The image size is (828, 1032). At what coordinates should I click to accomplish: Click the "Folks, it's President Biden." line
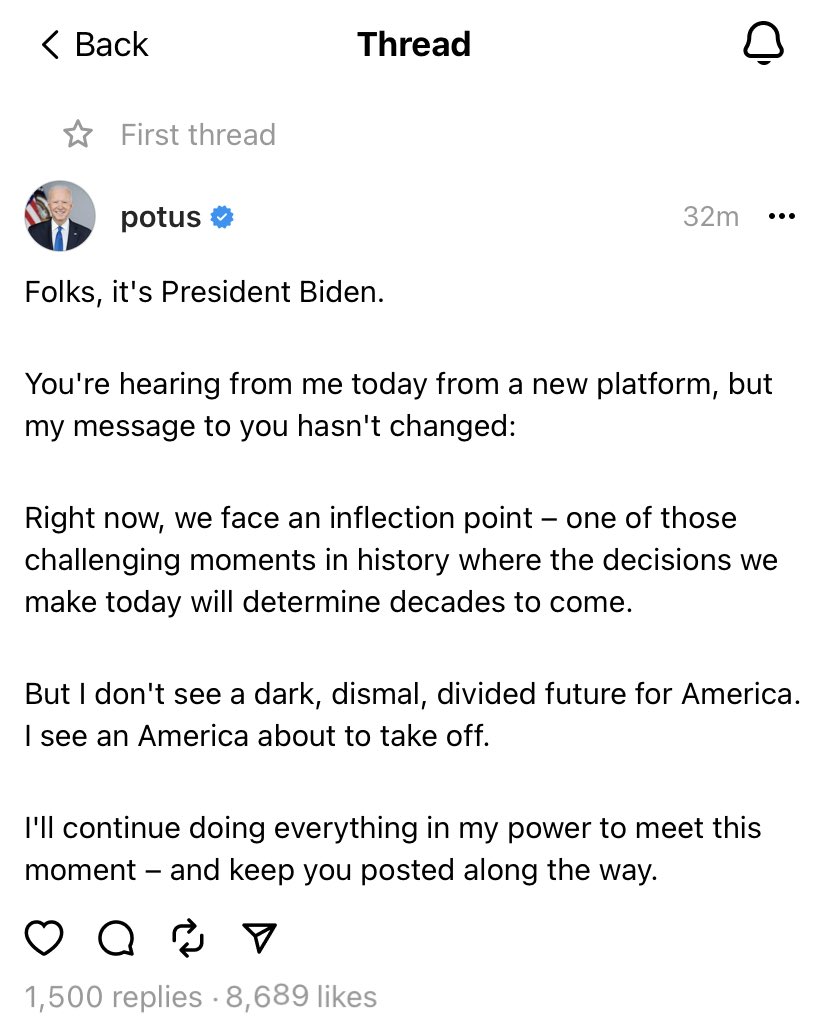[x=204, y=294]
